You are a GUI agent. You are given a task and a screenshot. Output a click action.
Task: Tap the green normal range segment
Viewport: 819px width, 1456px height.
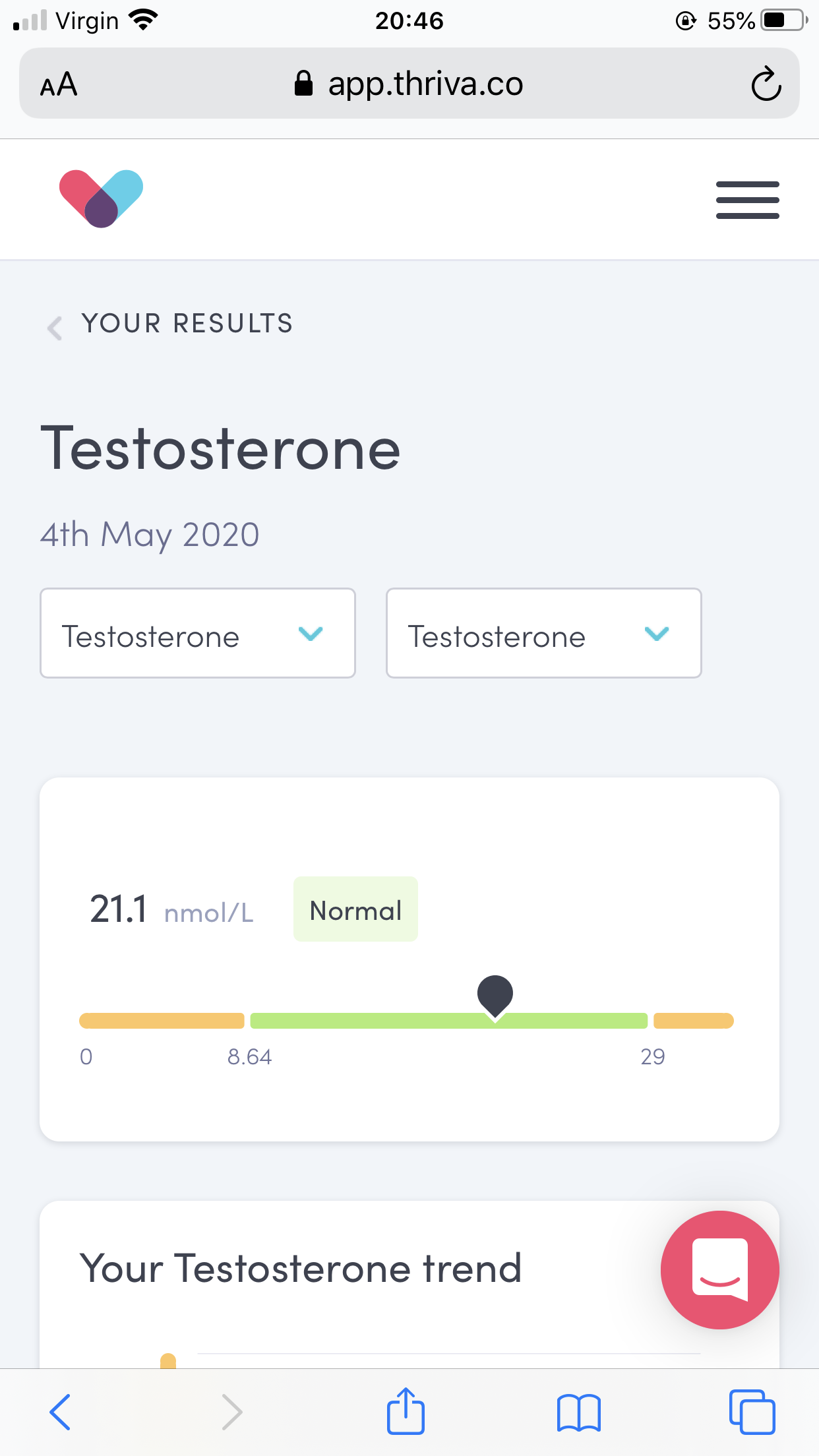449,1021
